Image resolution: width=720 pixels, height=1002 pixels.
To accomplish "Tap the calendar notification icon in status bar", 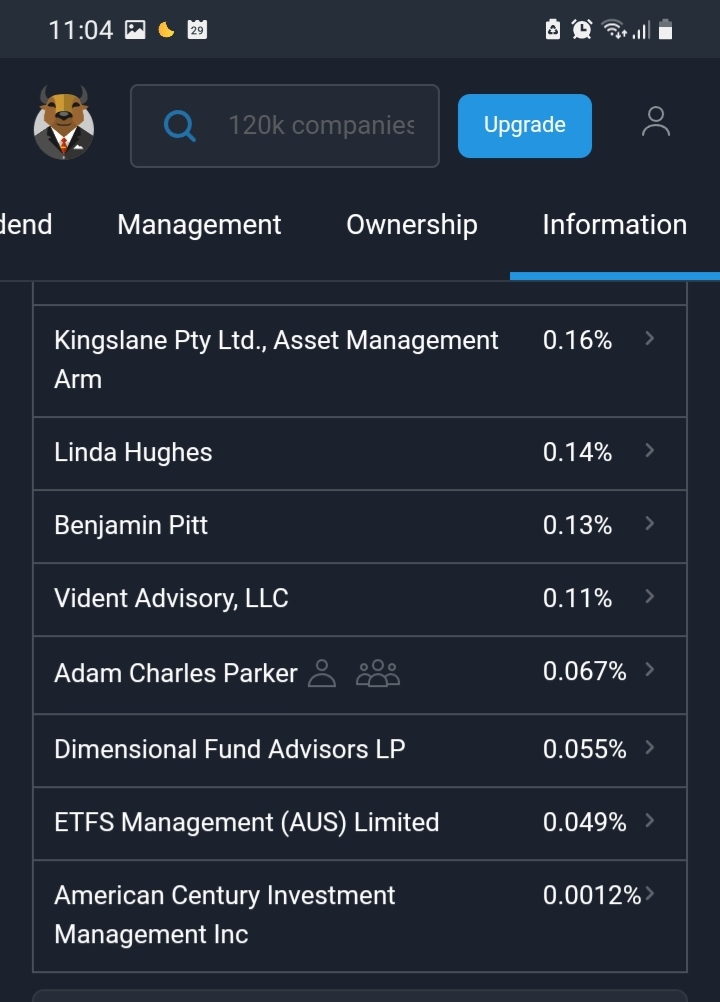I will (197, 29).
